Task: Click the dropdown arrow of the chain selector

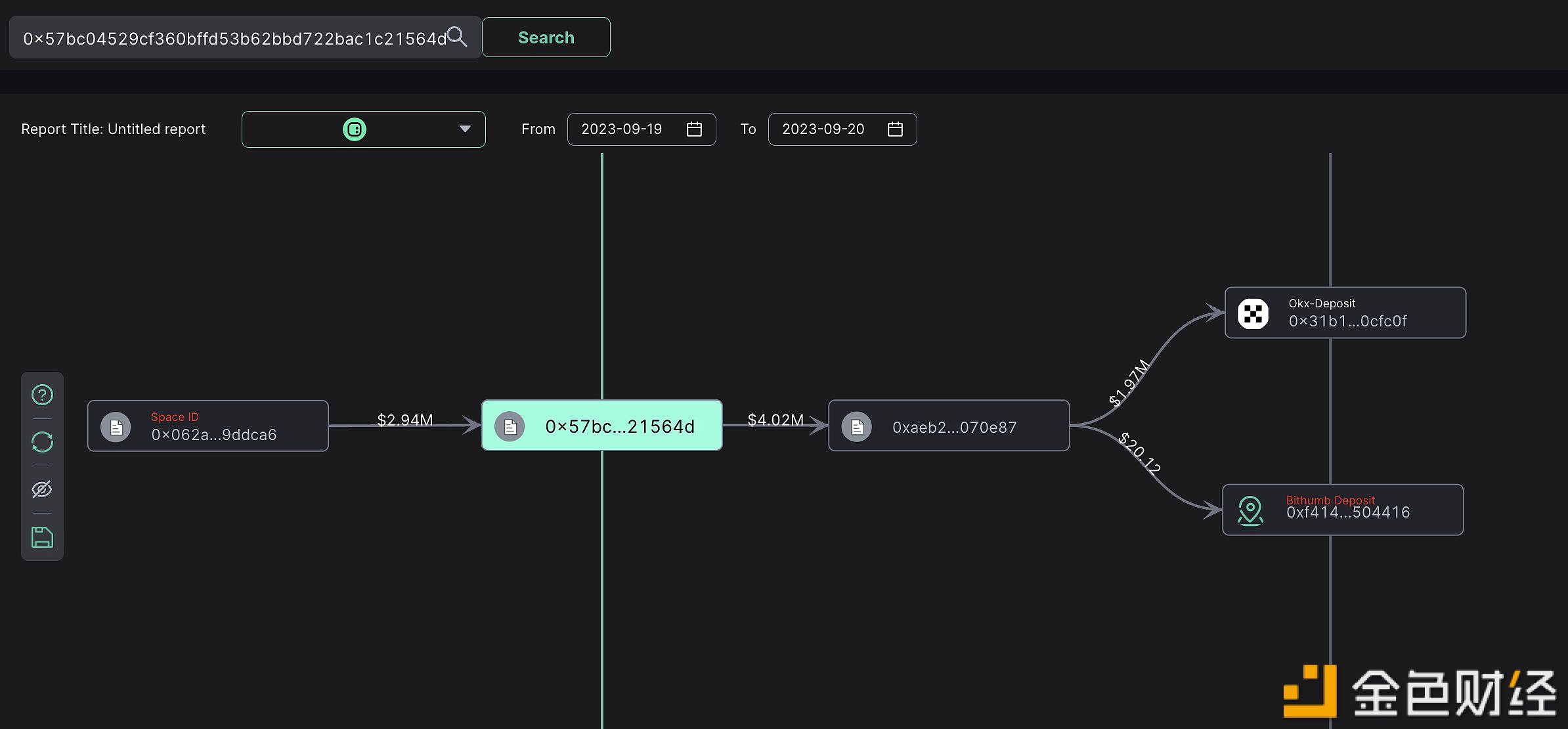Action: 465,129
